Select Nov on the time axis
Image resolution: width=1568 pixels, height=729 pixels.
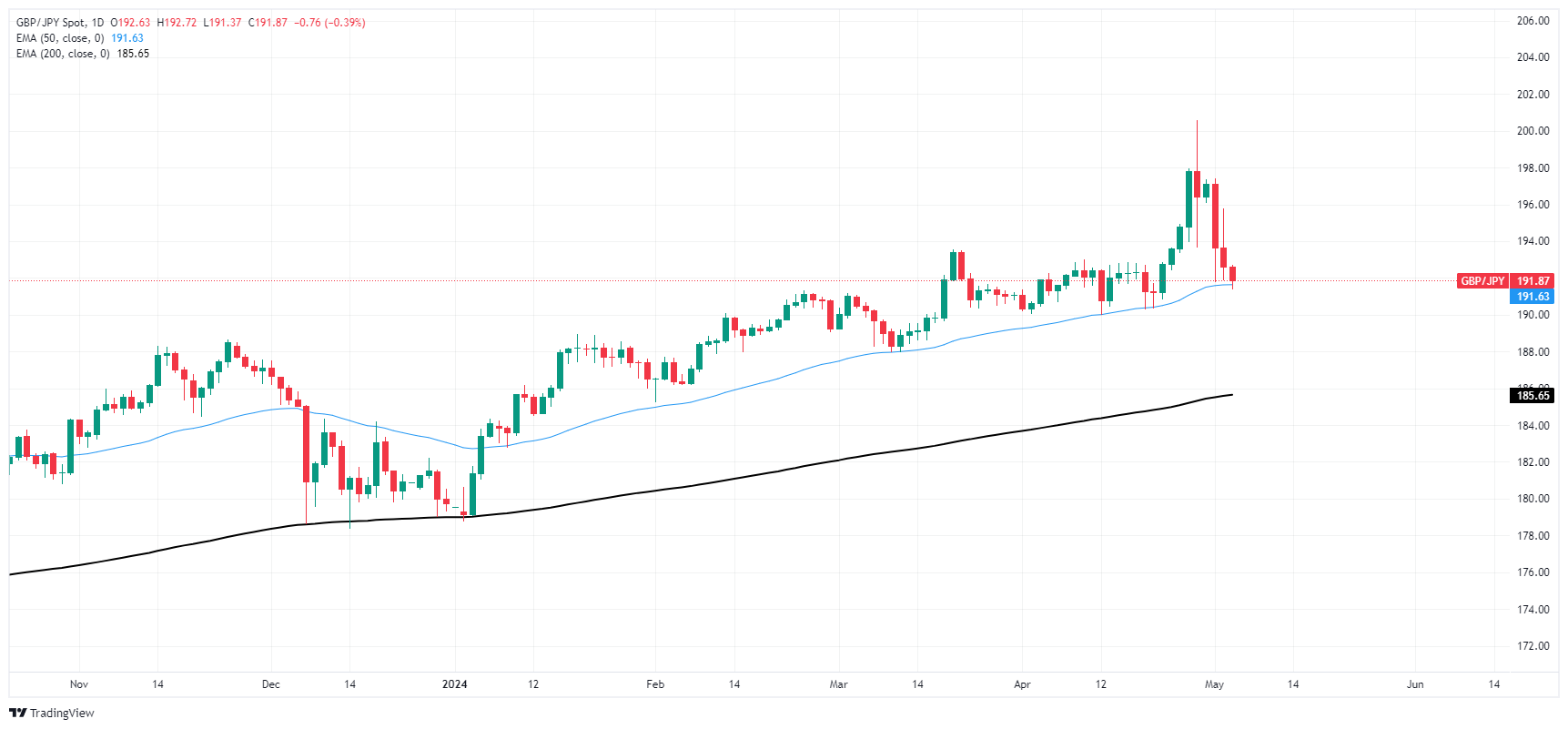(x=79, y=684)
